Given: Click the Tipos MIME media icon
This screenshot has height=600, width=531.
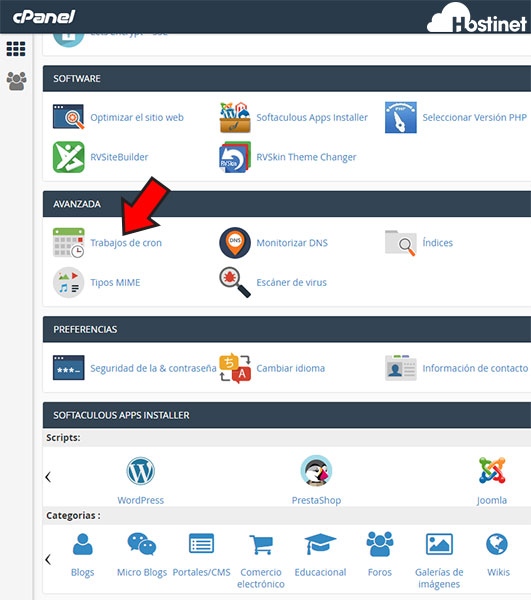Looking at the screenshot, I should pos(68,282).
